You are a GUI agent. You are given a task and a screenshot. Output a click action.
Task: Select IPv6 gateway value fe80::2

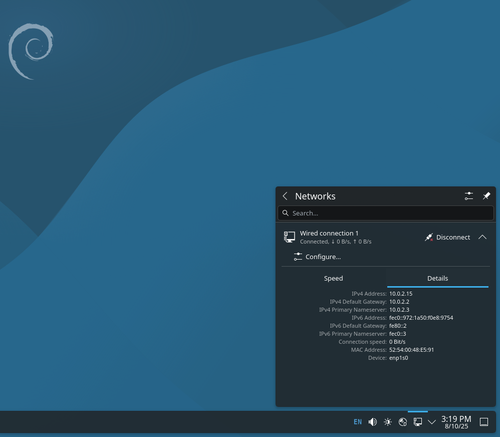(398, 326)
